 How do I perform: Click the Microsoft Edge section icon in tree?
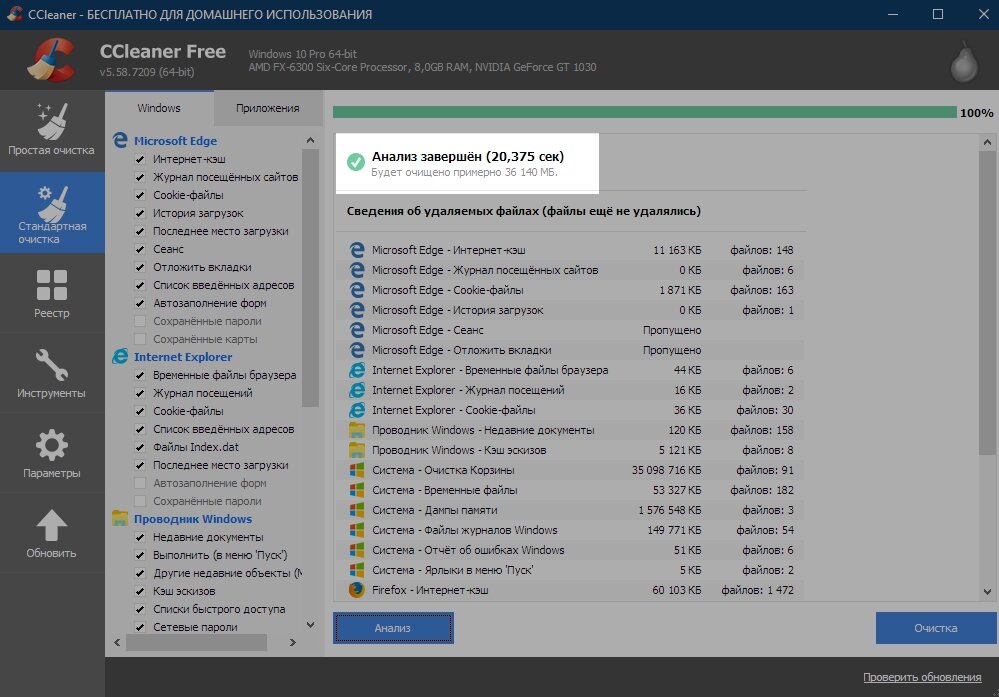[x=120, y=140]
